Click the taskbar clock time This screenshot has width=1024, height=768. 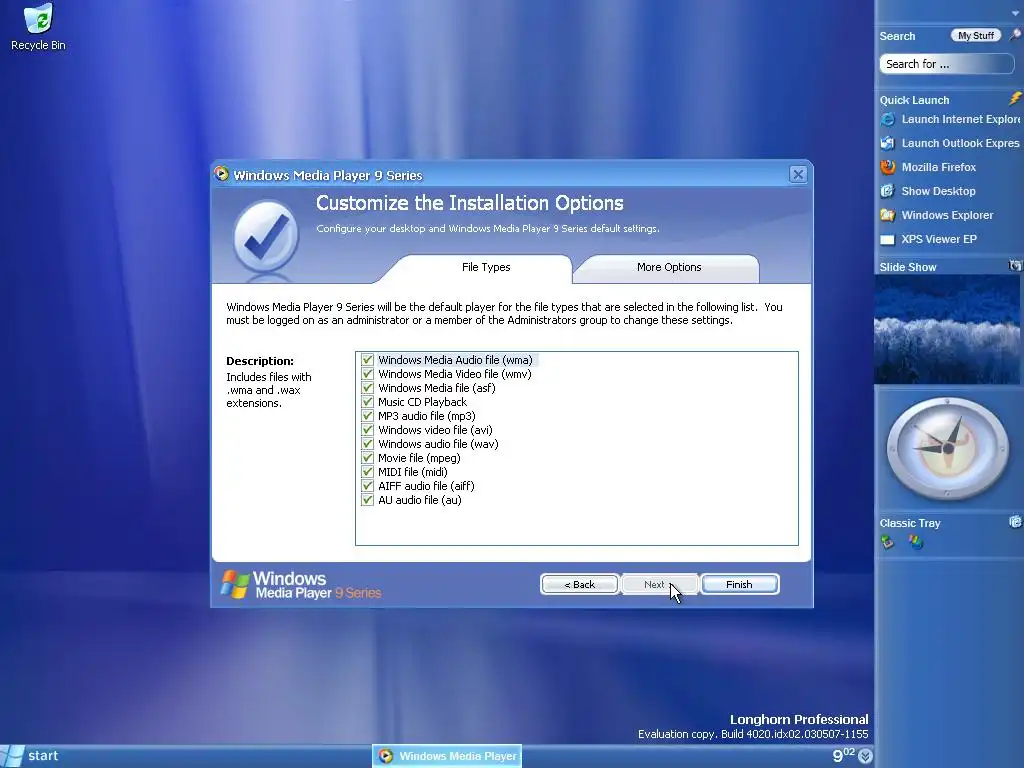844,756
